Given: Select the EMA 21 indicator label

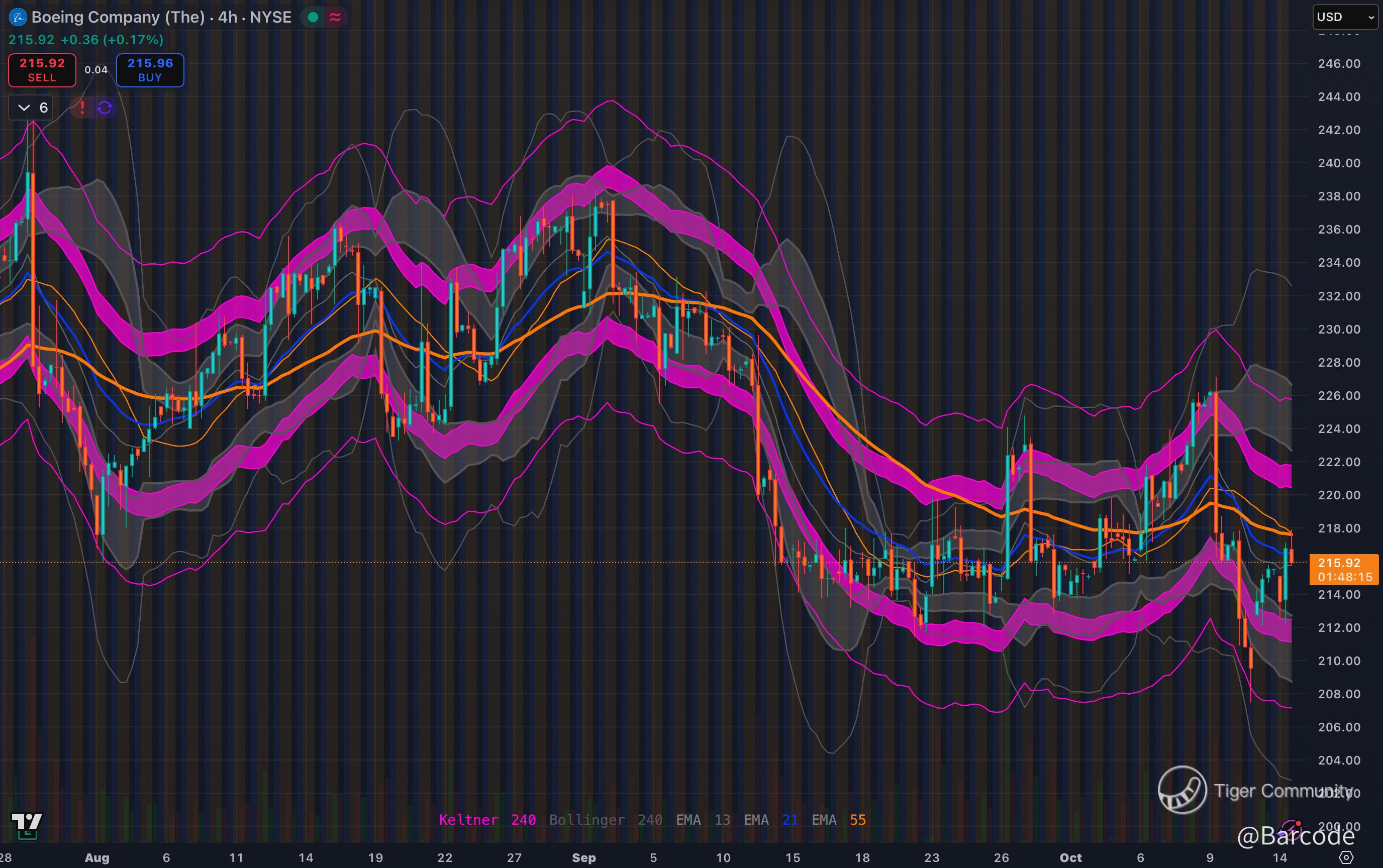Looking at the screenshot, I should [770, 820].
